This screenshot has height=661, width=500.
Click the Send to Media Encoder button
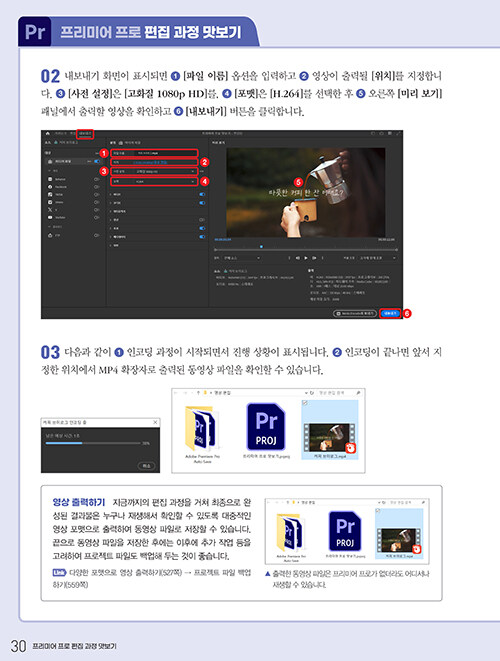[x=355, y=313]
